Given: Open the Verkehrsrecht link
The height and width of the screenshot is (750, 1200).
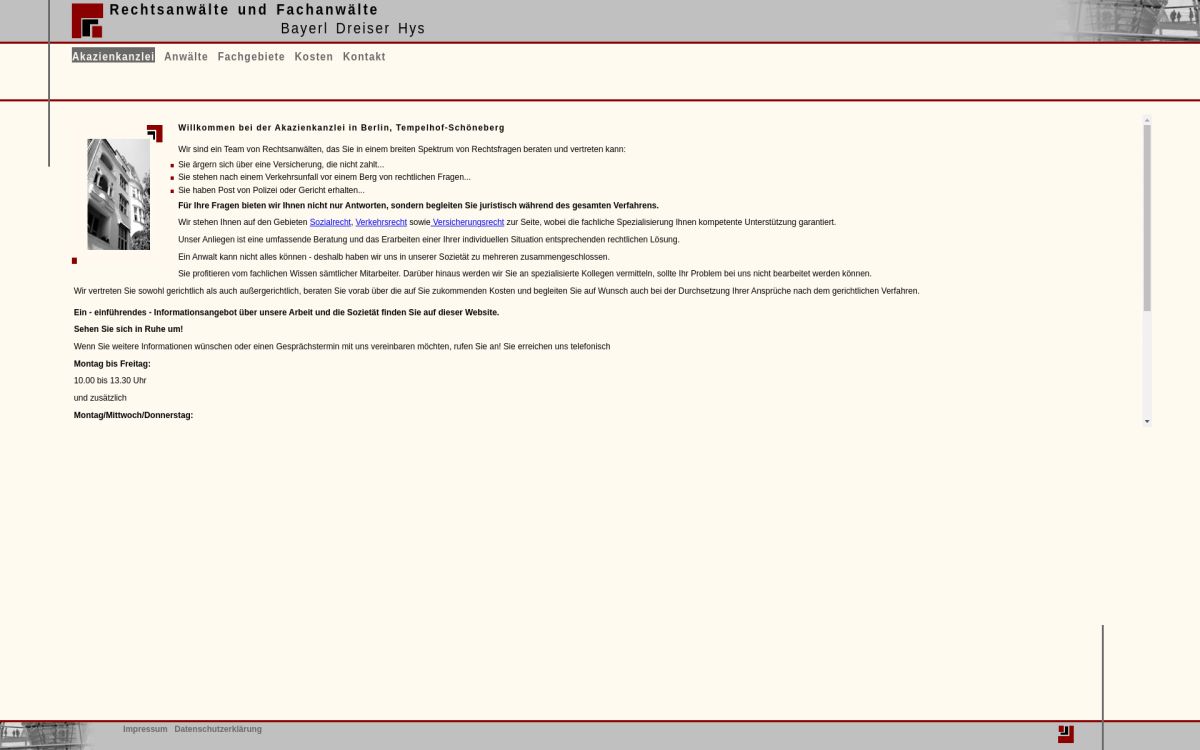Looking at the screenshot, I should pyautogui.click(x=381, y=222).
